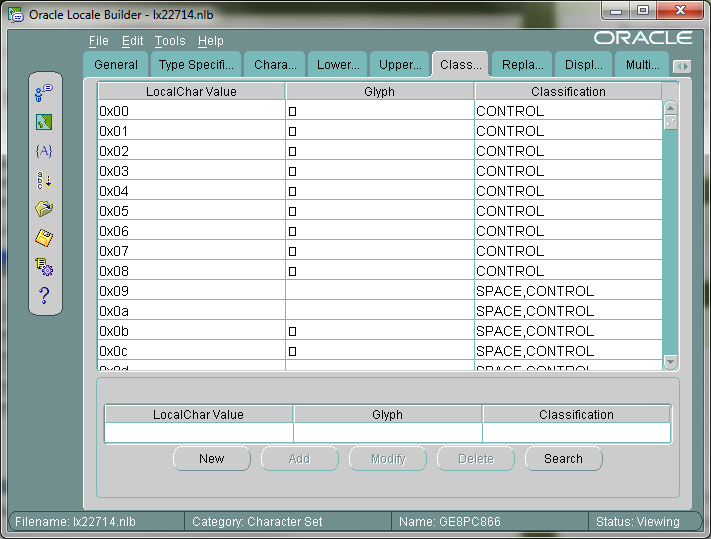Image resolution: width=711 pixels, height=539 pixels.
Task: Click the Territory map icon
Action: (44, 122)
